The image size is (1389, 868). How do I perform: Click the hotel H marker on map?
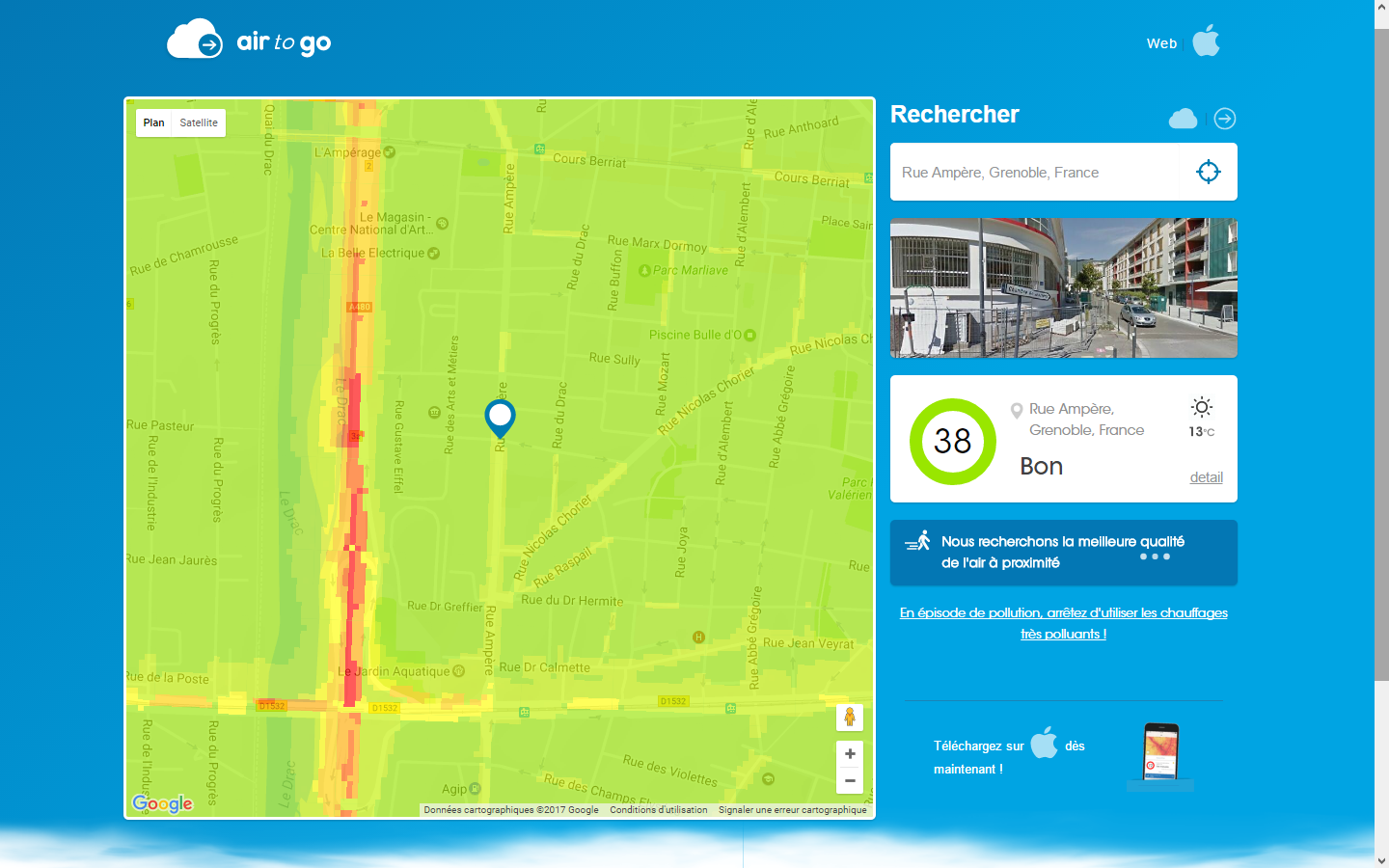point(698,637)
